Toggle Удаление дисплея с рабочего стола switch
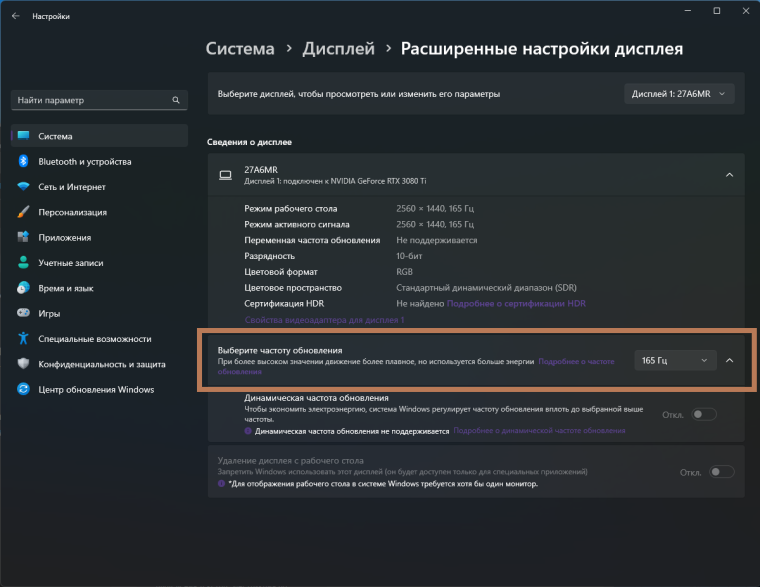Image resolution: width=760 pixels, height=587 pixels. pyautogui.click(x=722, y=472)
